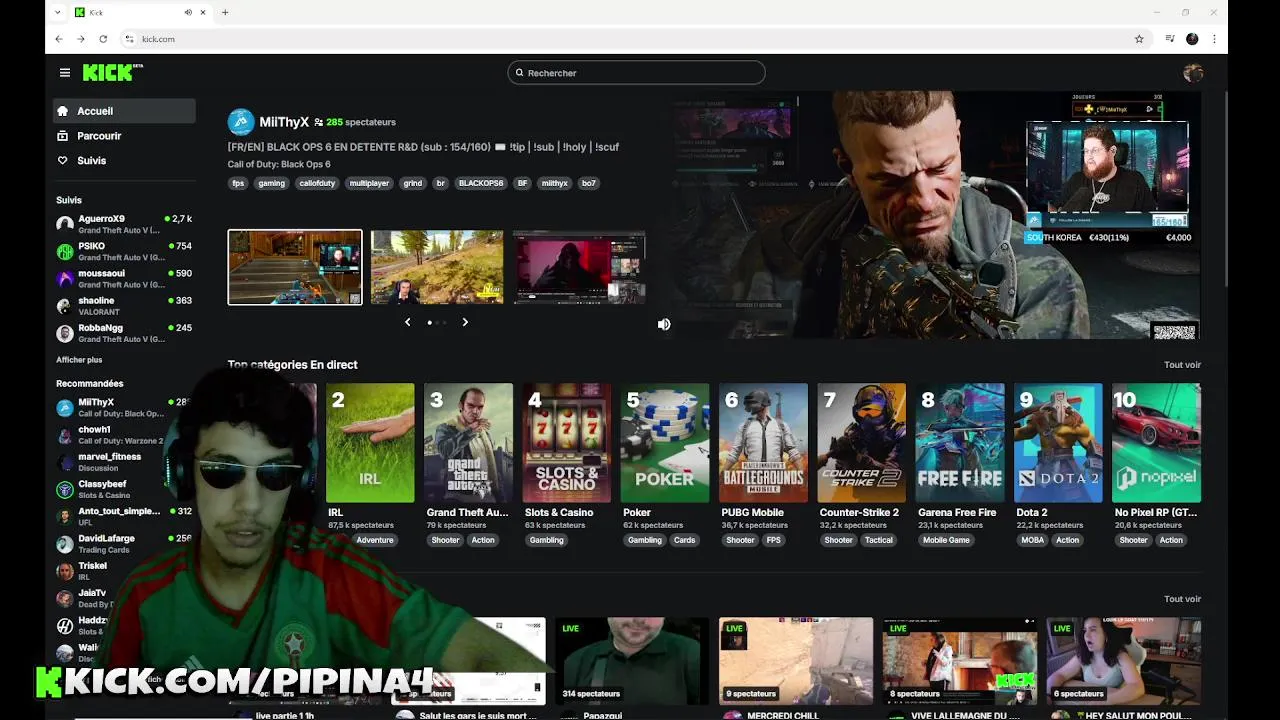
Task: Select first featured stream thumbnail
Action: pos(295,267)
